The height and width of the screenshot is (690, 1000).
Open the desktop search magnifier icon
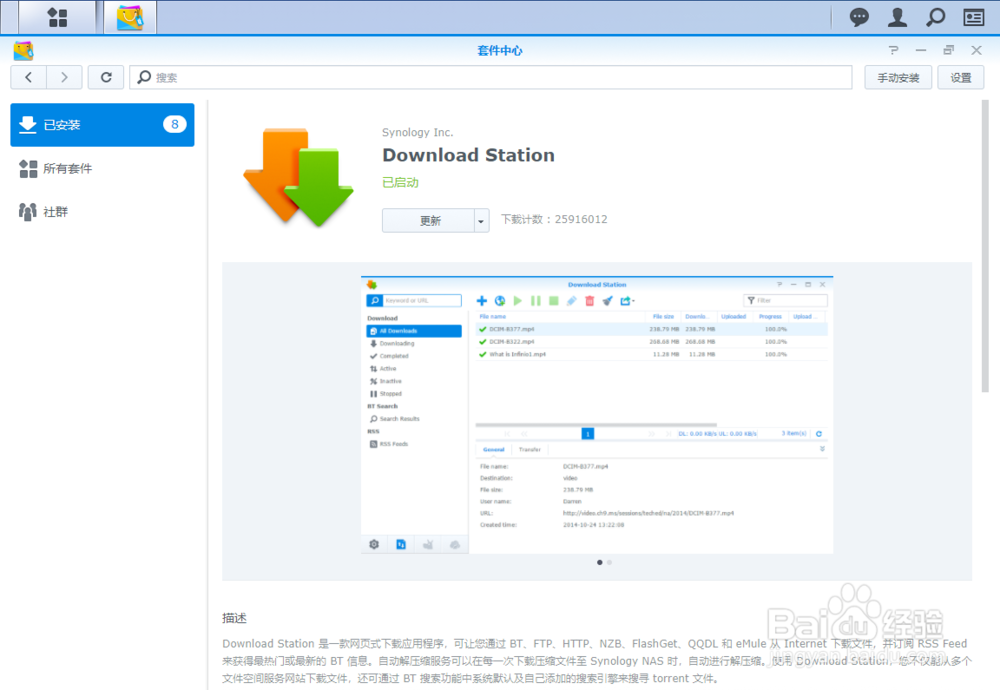click(x=936, y=17)
